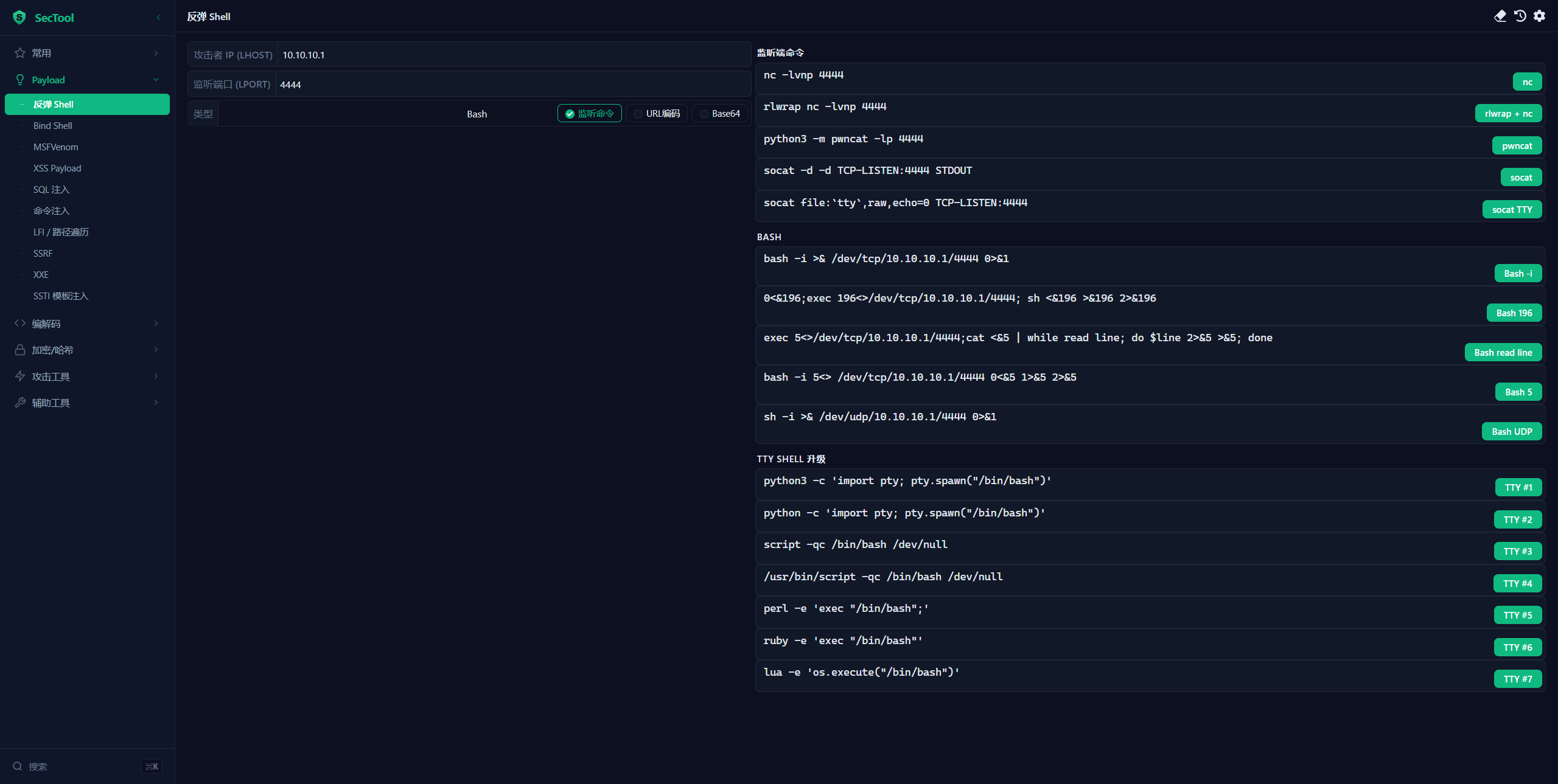The width and height of the screenshot is (1558, 784).
Task: Click the star icon beside 常用
Action: tap(20, 53)
